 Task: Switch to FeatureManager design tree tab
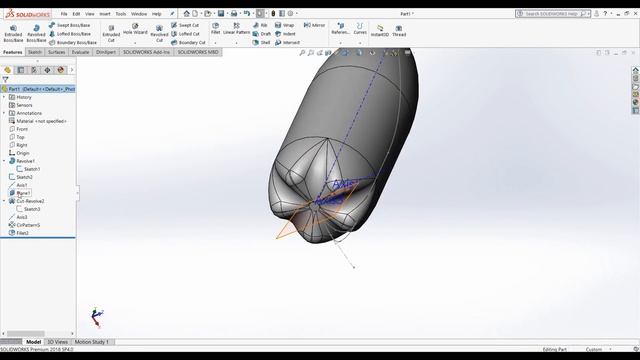(7, 70)
